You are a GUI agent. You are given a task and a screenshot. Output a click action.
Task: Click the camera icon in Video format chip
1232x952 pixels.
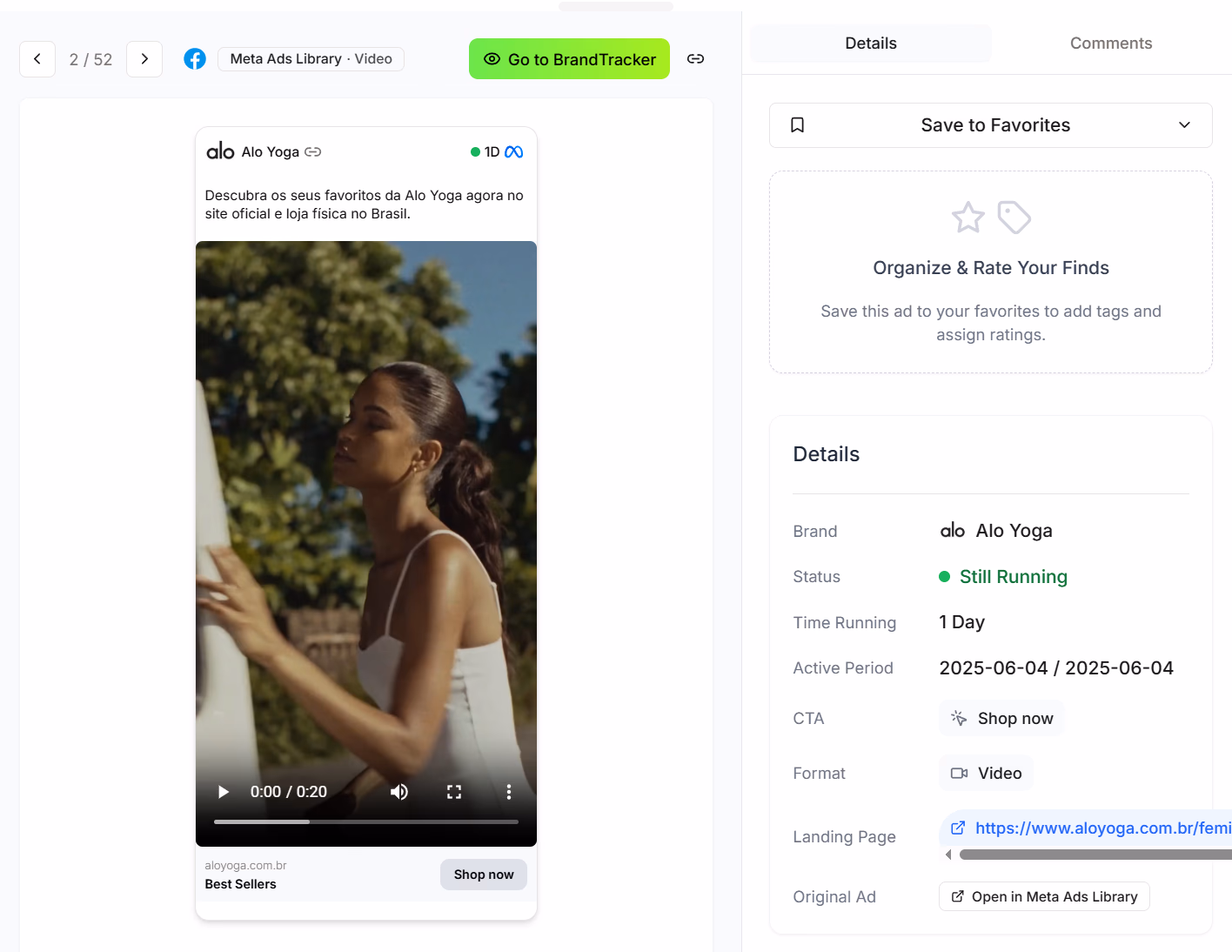pyautogui.click(x=960, y=774)
